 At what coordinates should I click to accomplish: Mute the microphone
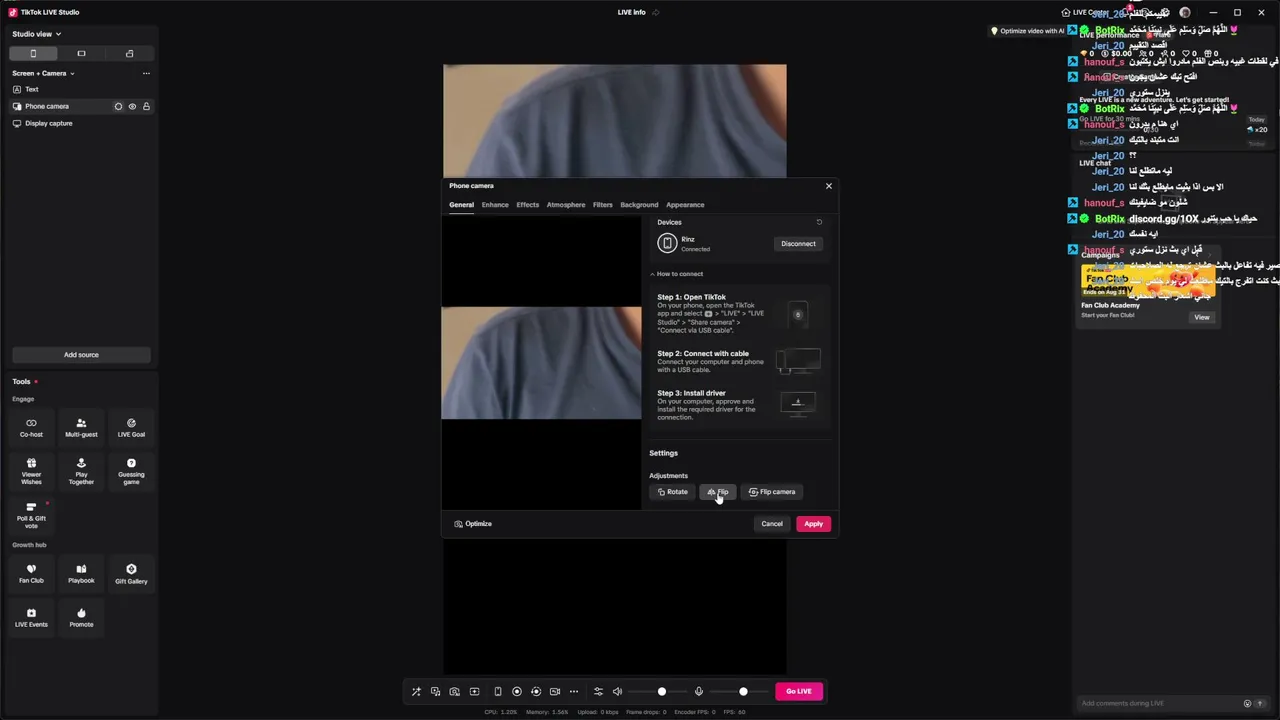click(699, 691)
